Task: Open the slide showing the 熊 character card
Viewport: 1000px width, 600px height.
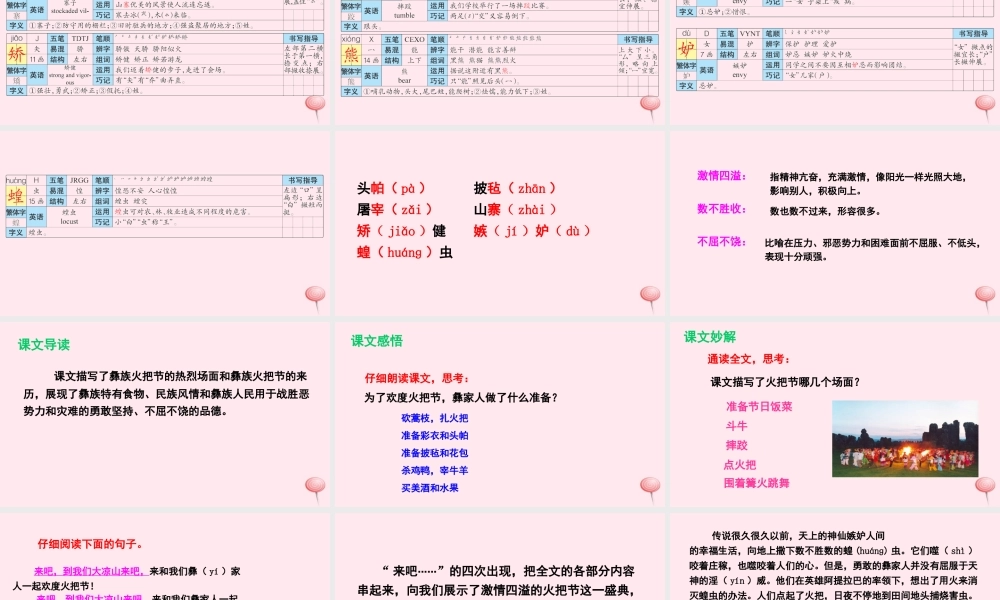Action: (x=500, y=61)
